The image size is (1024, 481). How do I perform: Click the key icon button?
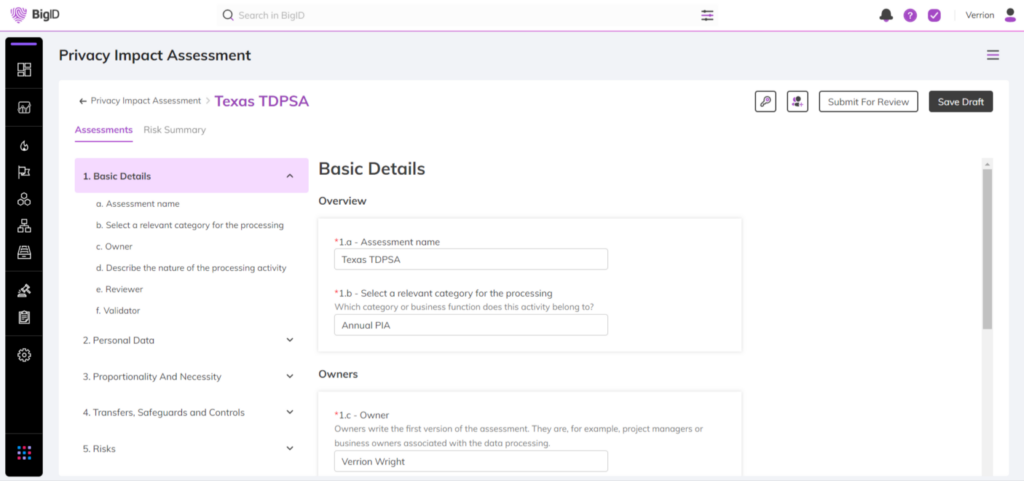point(765,101)
